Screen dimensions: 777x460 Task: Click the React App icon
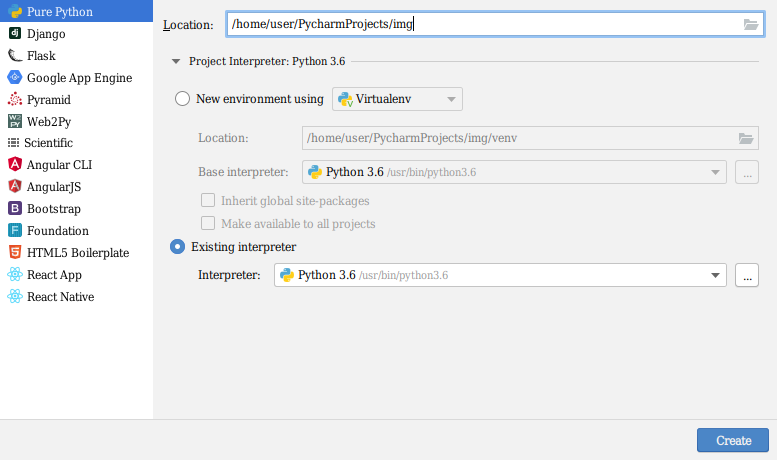[x=15, y=274]
